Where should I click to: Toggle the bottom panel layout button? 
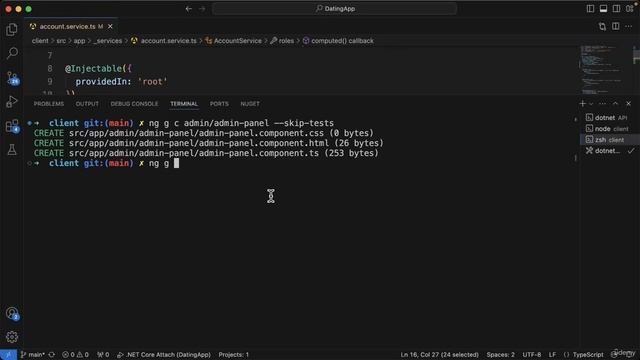click(603, 9)
